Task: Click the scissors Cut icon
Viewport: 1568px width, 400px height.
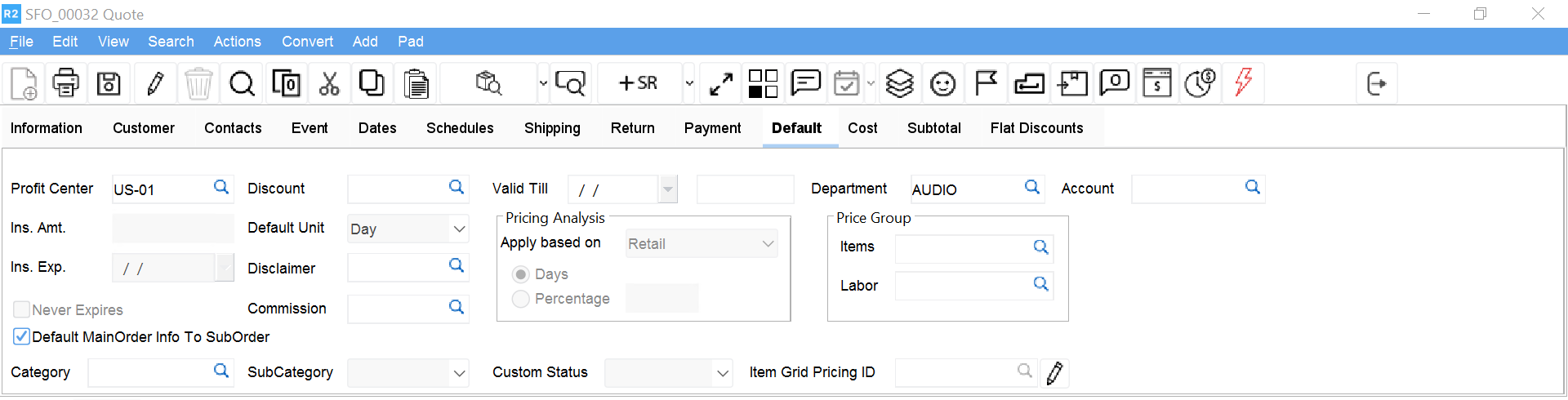Action: pyautogui.click(x=329, y=83)
